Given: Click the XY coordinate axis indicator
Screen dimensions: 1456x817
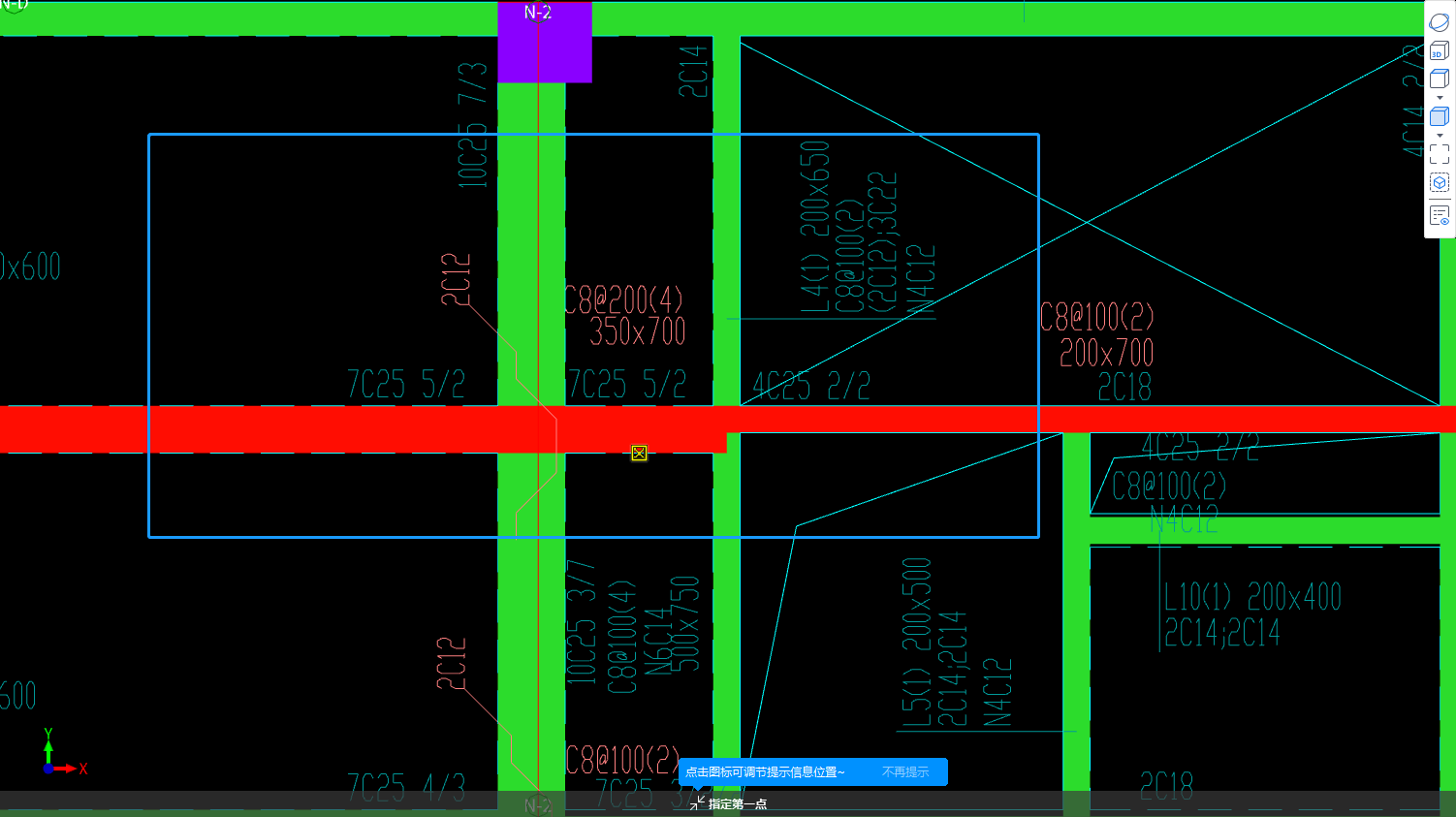Looking at the screenshot, I should click(64, 754).
